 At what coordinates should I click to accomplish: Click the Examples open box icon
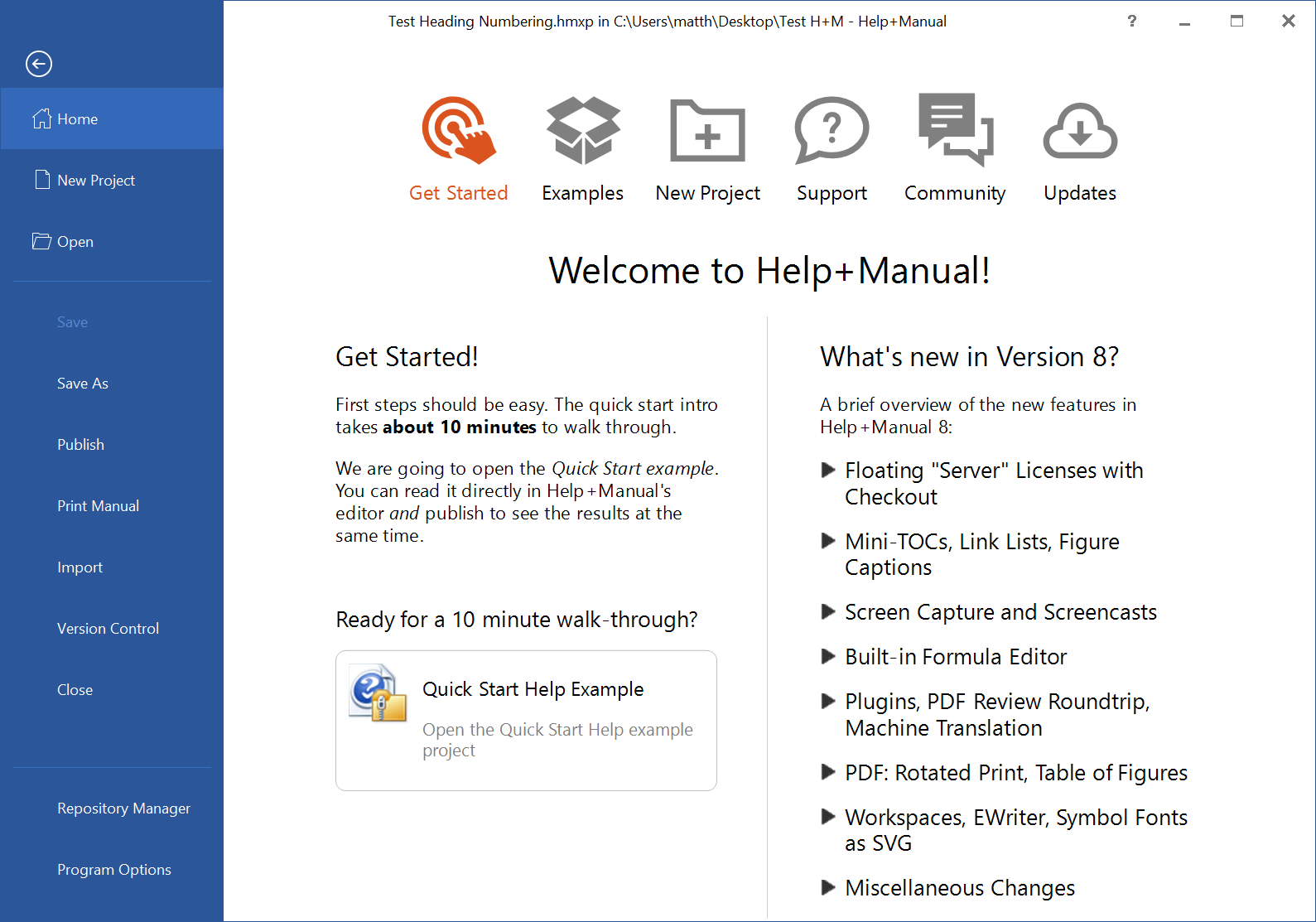tap(583, 130)
